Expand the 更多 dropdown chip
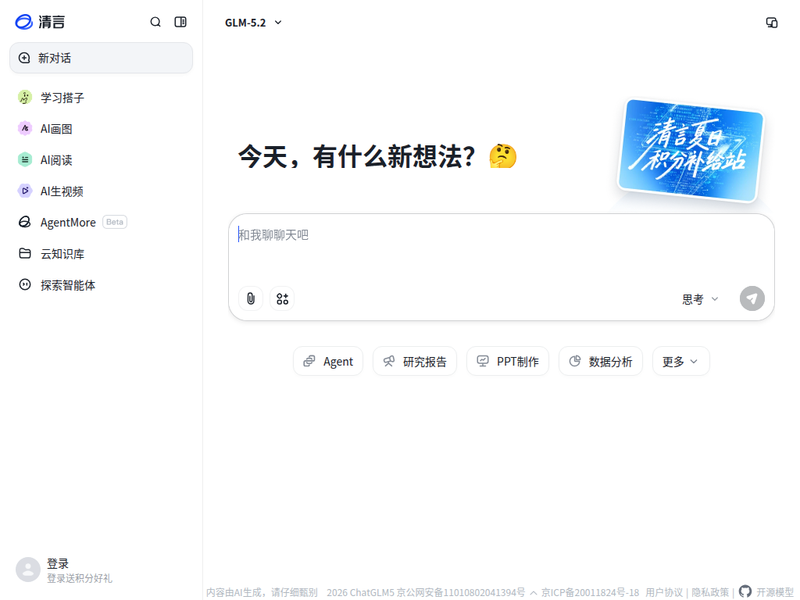Viewport: 800px width, 600px height. [x=681, y=361]
